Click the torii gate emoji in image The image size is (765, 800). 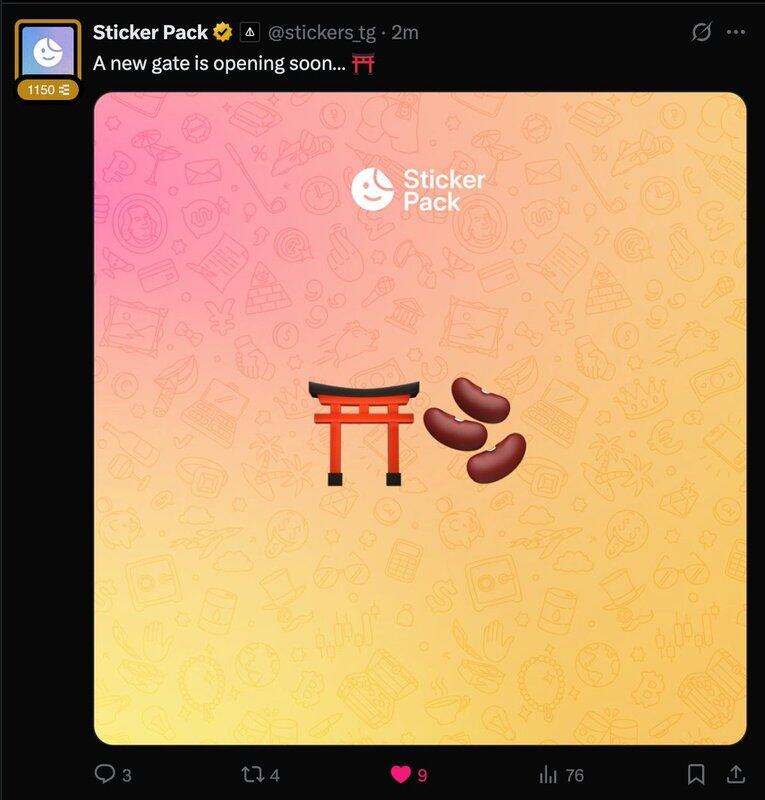click(x=364, y=433)
